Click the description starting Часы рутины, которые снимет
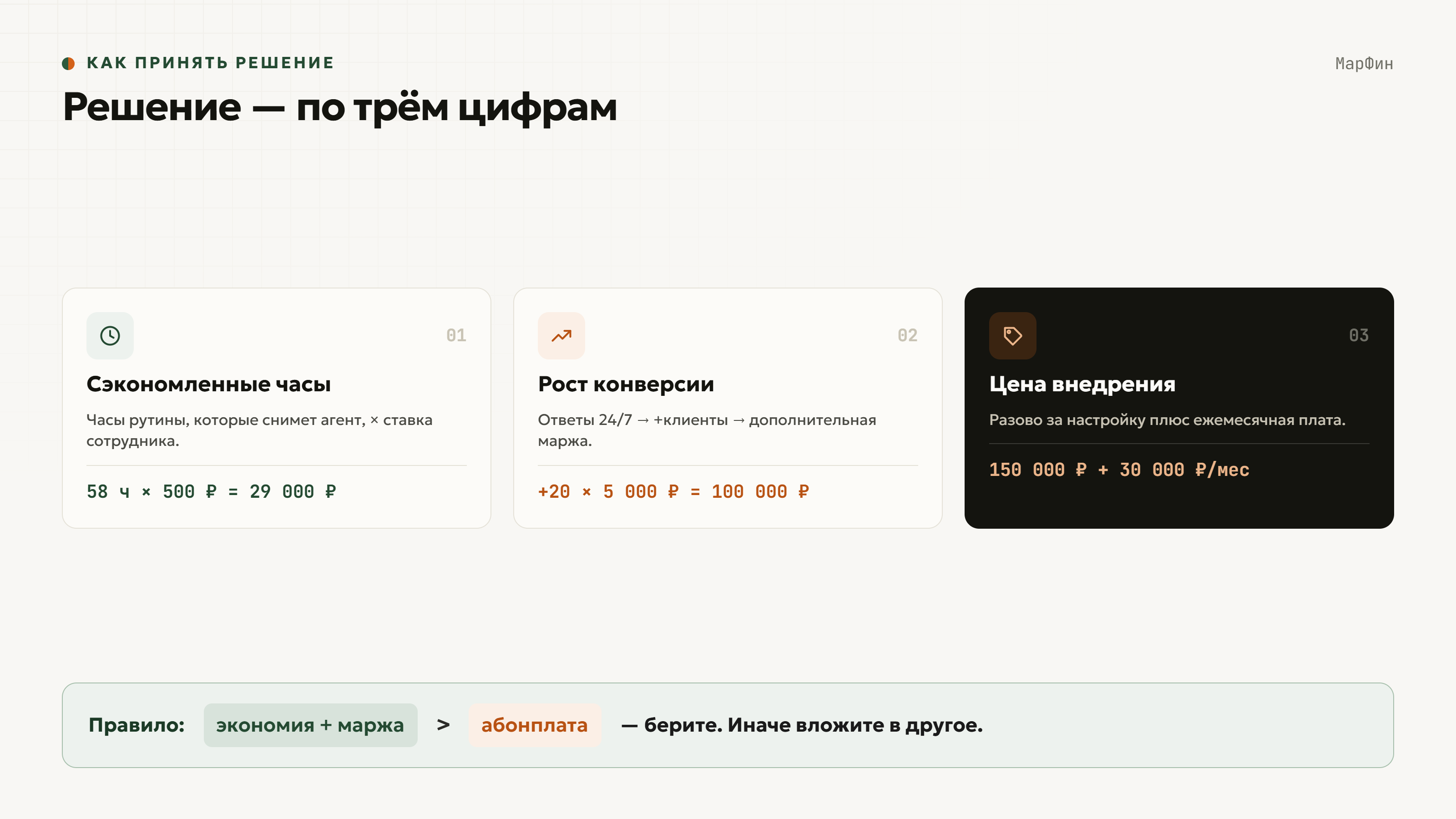 [259, 430]
